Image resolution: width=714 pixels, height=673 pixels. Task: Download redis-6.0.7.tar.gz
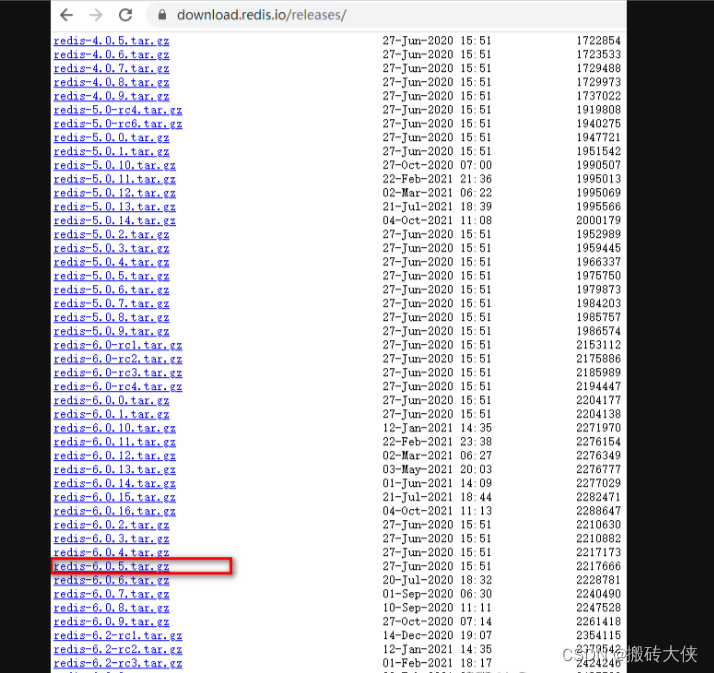[x=112, y=594]
